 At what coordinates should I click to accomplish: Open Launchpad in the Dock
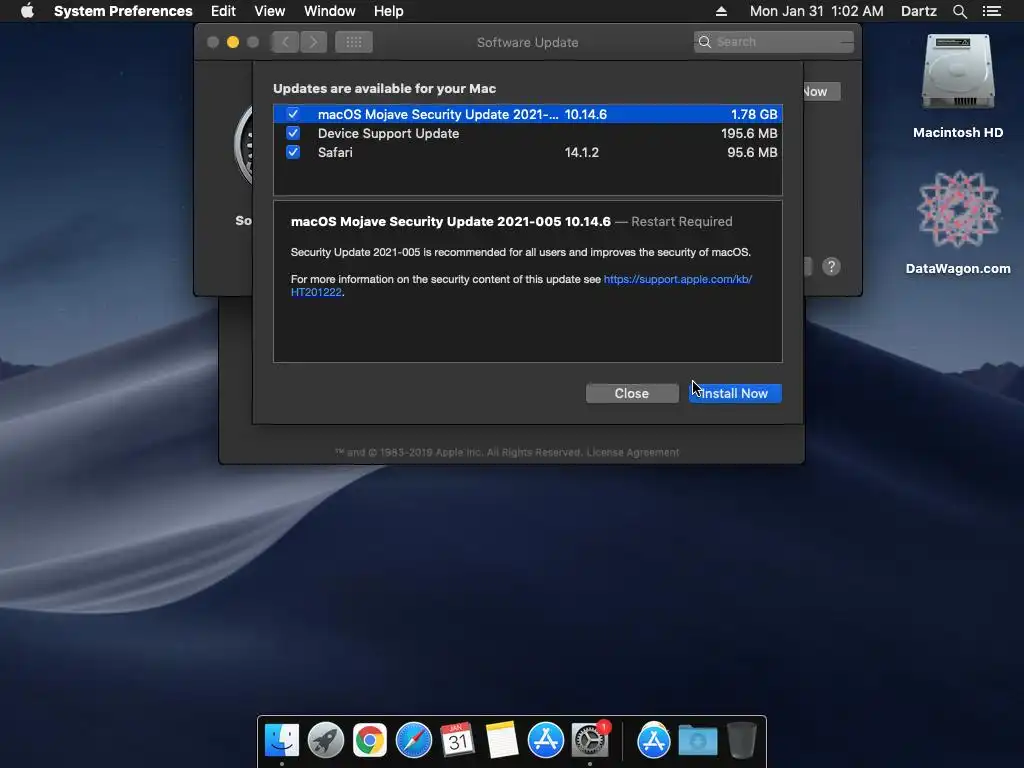coord(326,740)
